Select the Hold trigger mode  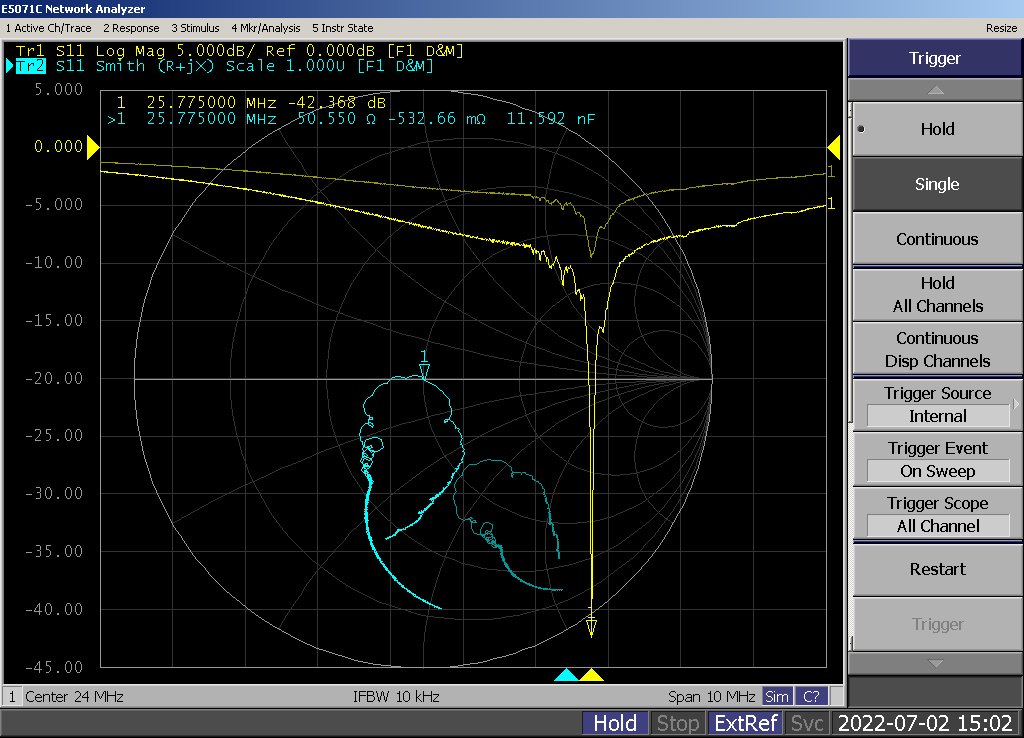tap(936, 129)
